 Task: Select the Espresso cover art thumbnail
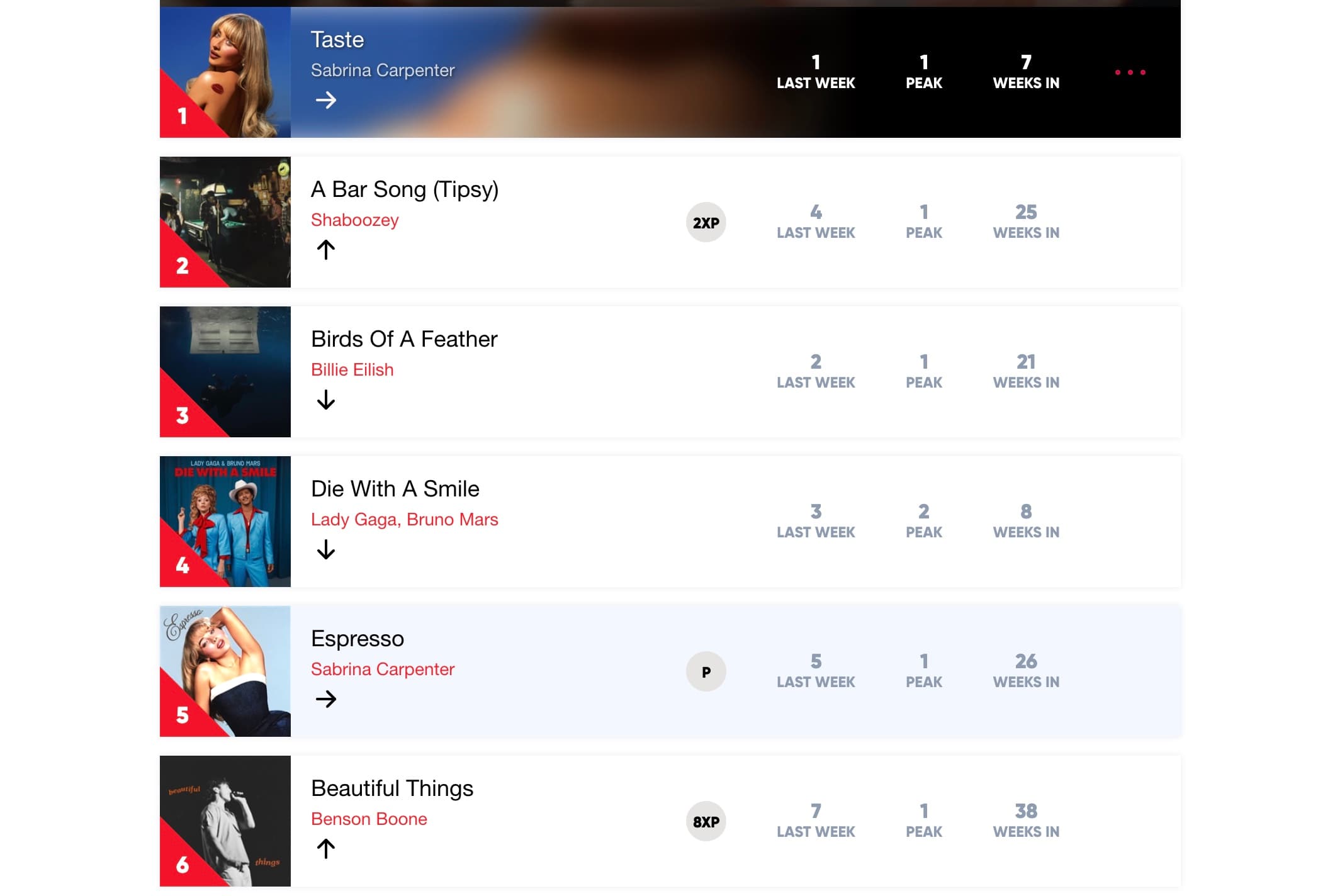(225, 671)
